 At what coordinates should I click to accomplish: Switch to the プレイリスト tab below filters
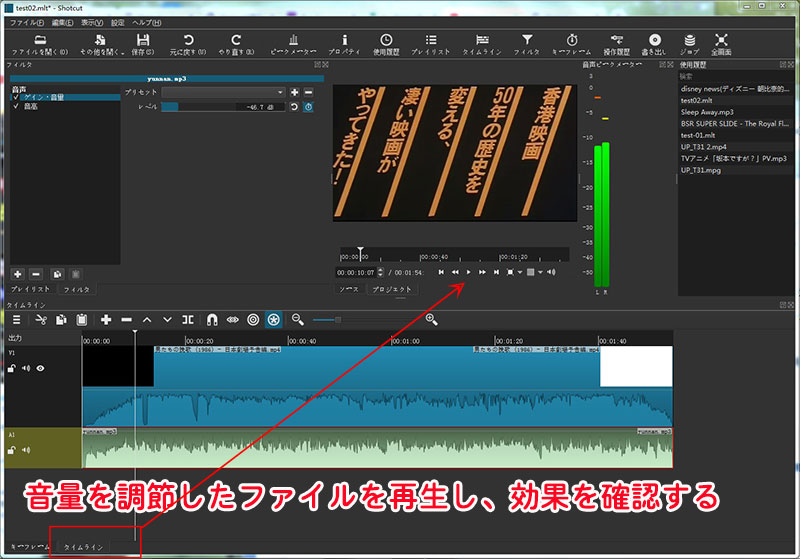(31, 289)
